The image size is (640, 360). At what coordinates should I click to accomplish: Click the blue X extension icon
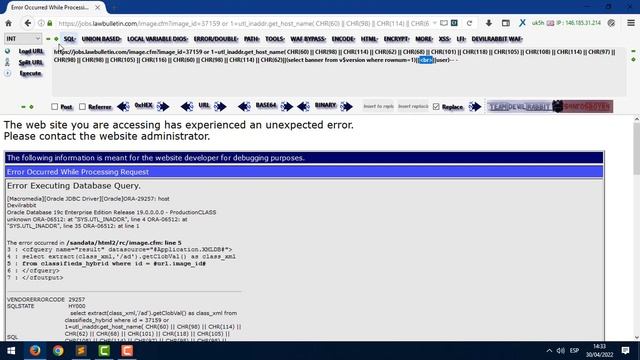(522, 23)
